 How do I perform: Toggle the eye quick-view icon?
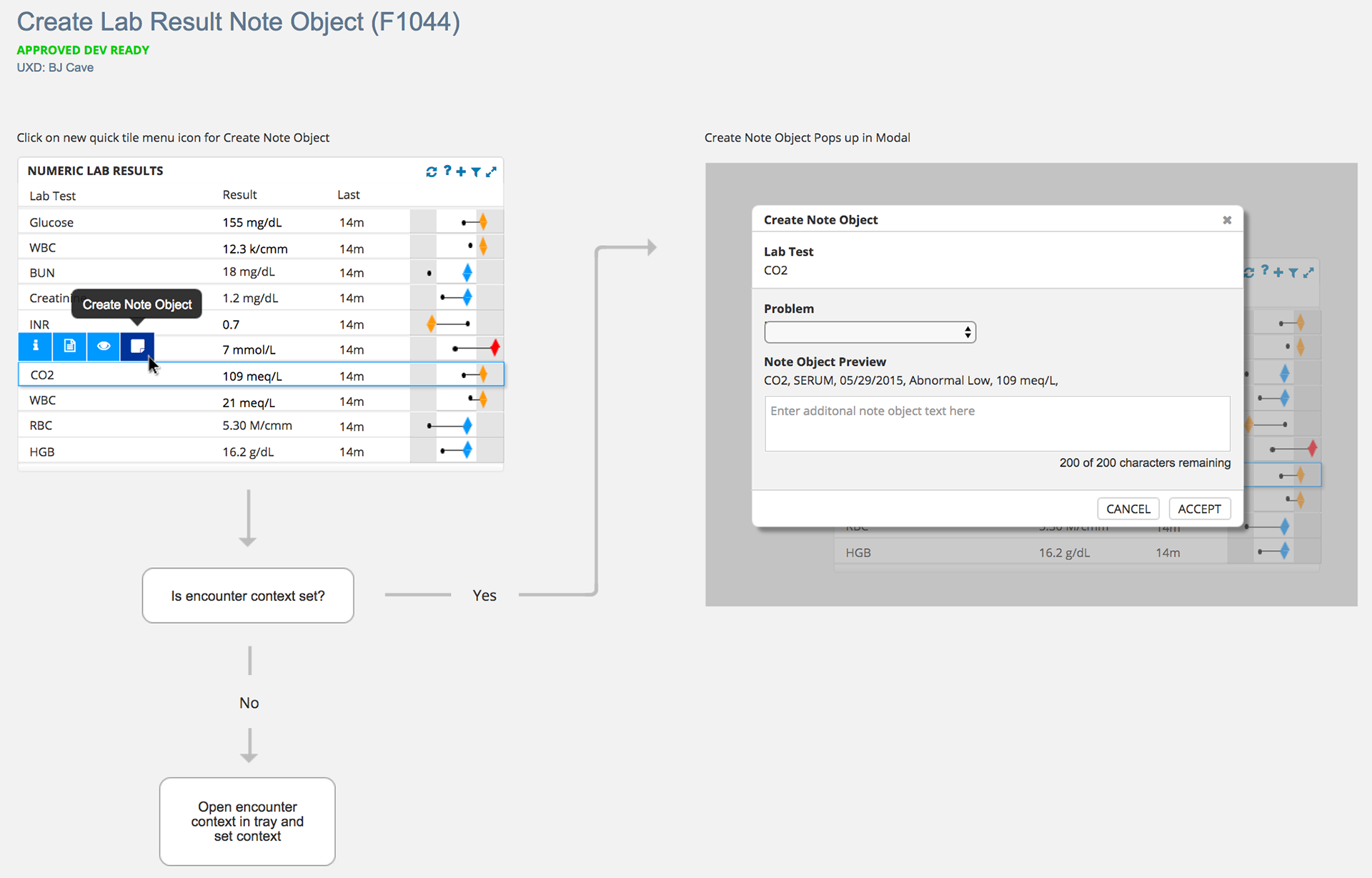pos(104,346)
